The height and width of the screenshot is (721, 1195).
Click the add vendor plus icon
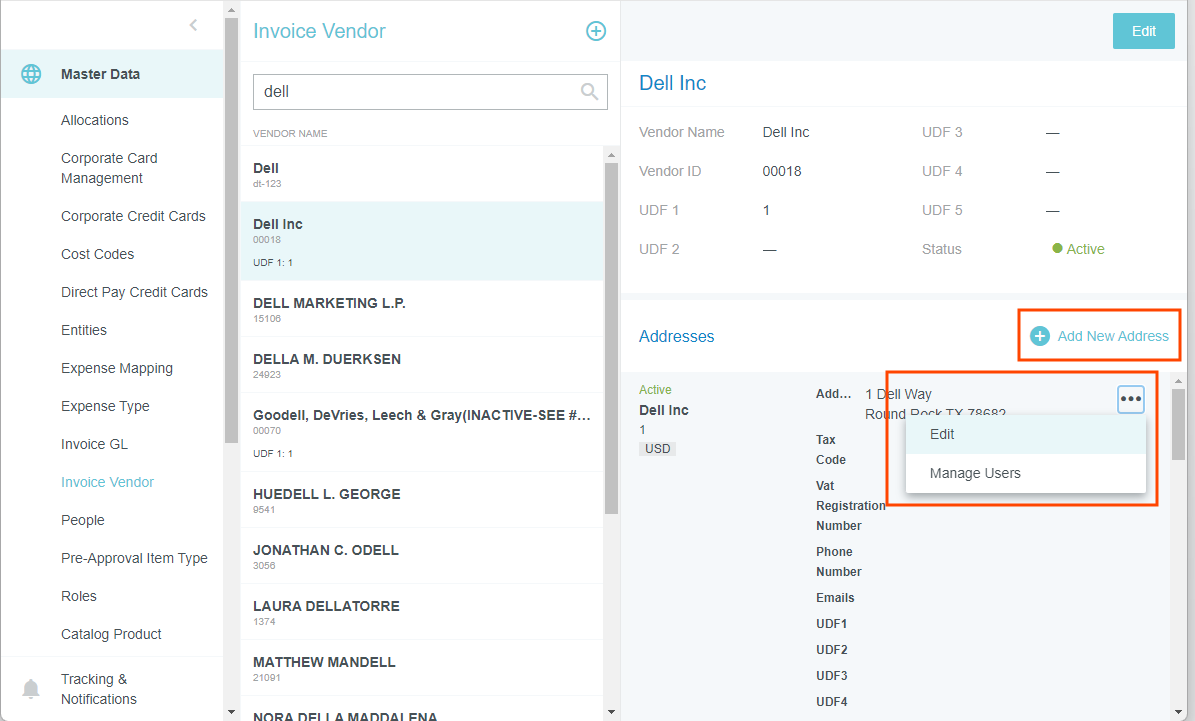(x=595, y=31)
